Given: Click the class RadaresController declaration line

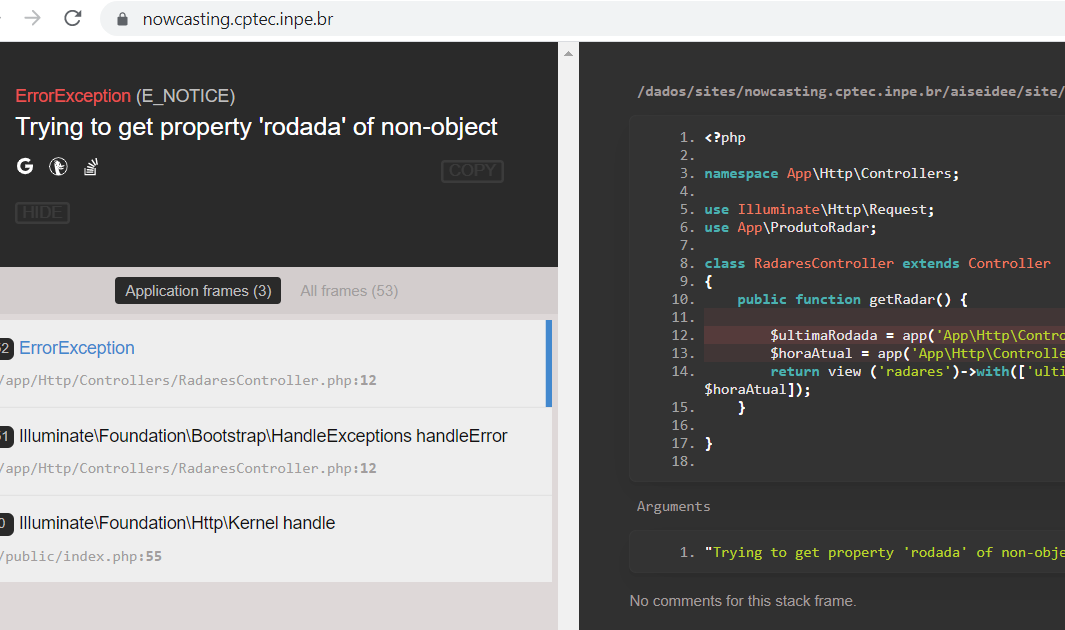Looking at the screenshot, I should point(878,263).
